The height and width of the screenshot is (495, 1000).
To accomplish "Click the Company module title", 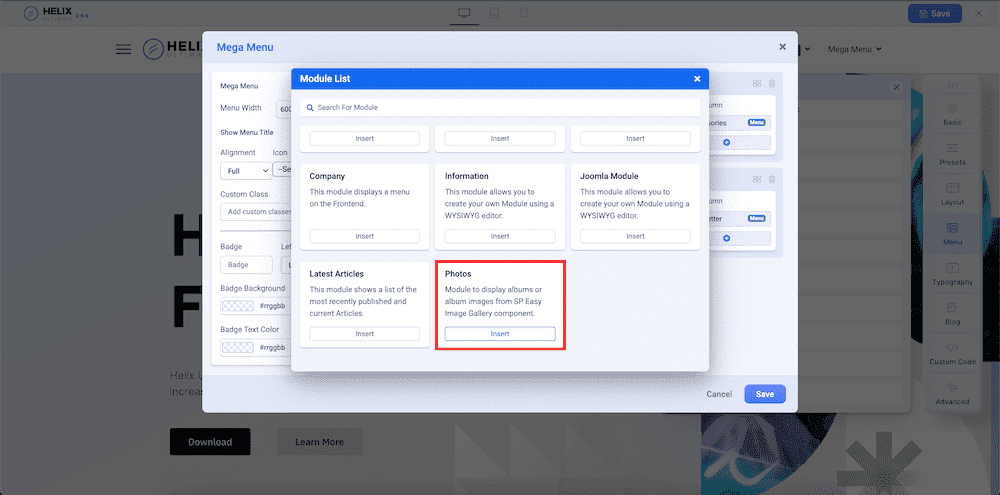I will (x=327, y=176).
